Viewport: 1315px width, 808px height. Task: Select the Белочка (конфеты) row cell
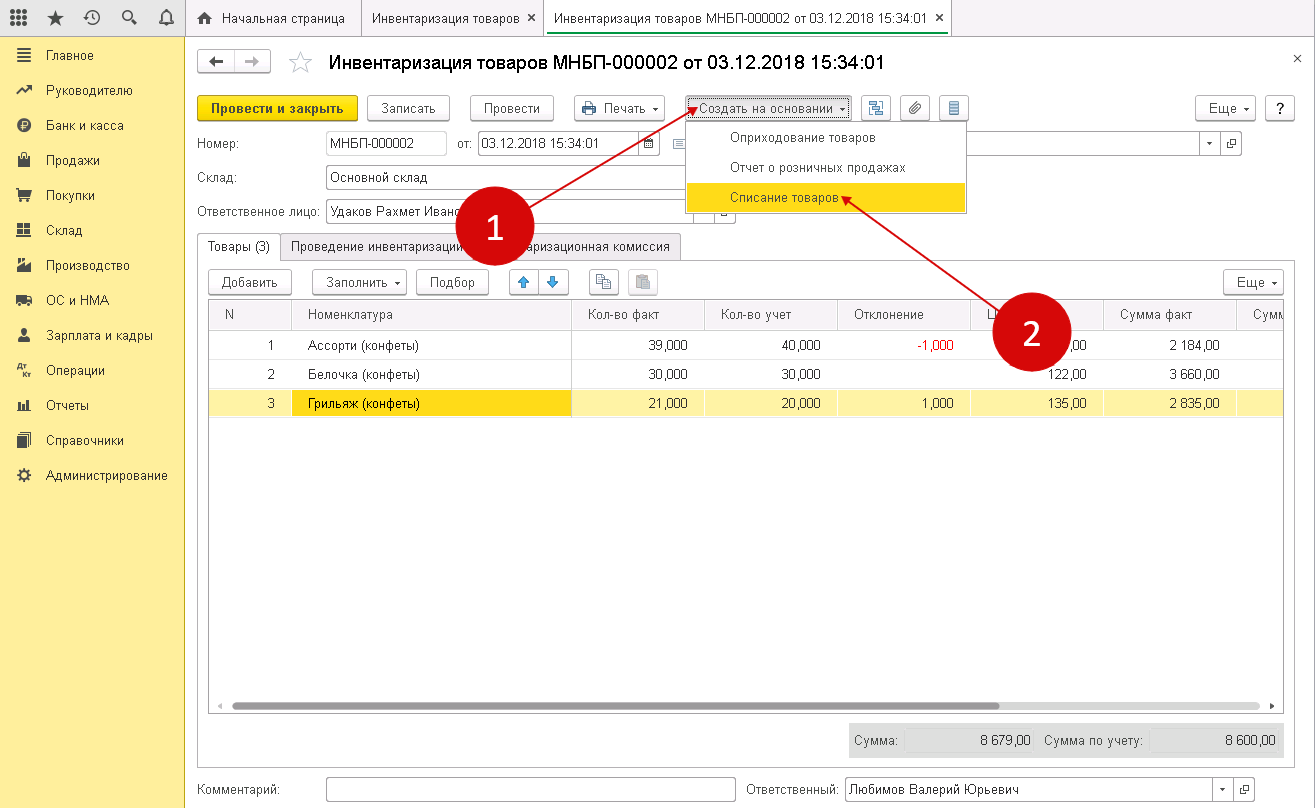[432, 374]
